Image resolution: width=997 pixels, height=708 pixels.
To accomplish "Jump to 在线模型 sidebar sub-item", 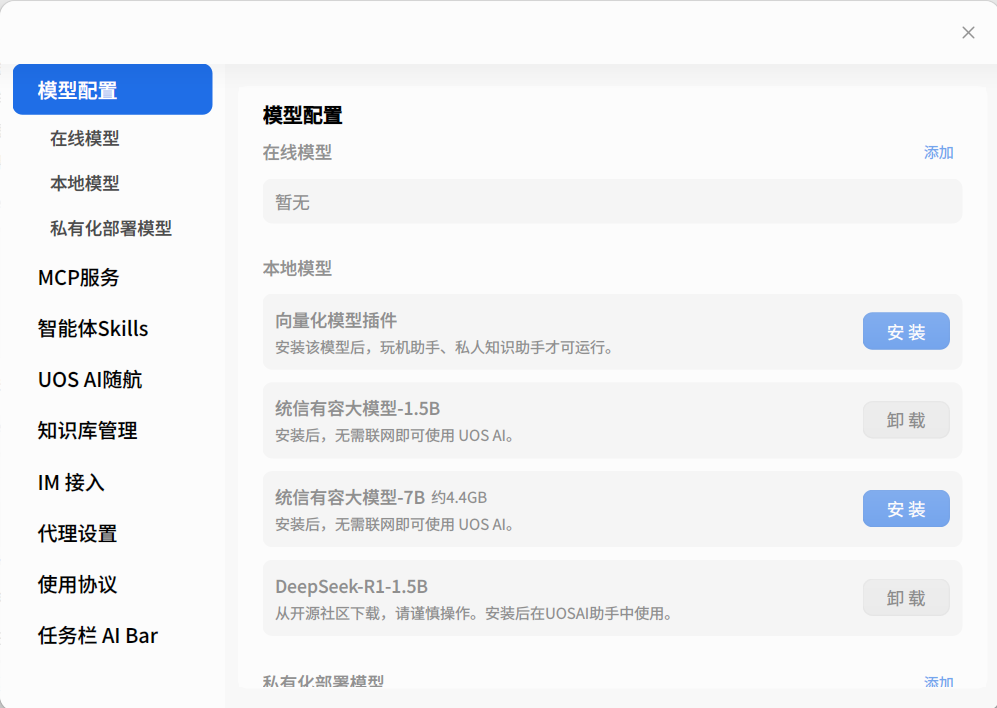I will (85, 138).
